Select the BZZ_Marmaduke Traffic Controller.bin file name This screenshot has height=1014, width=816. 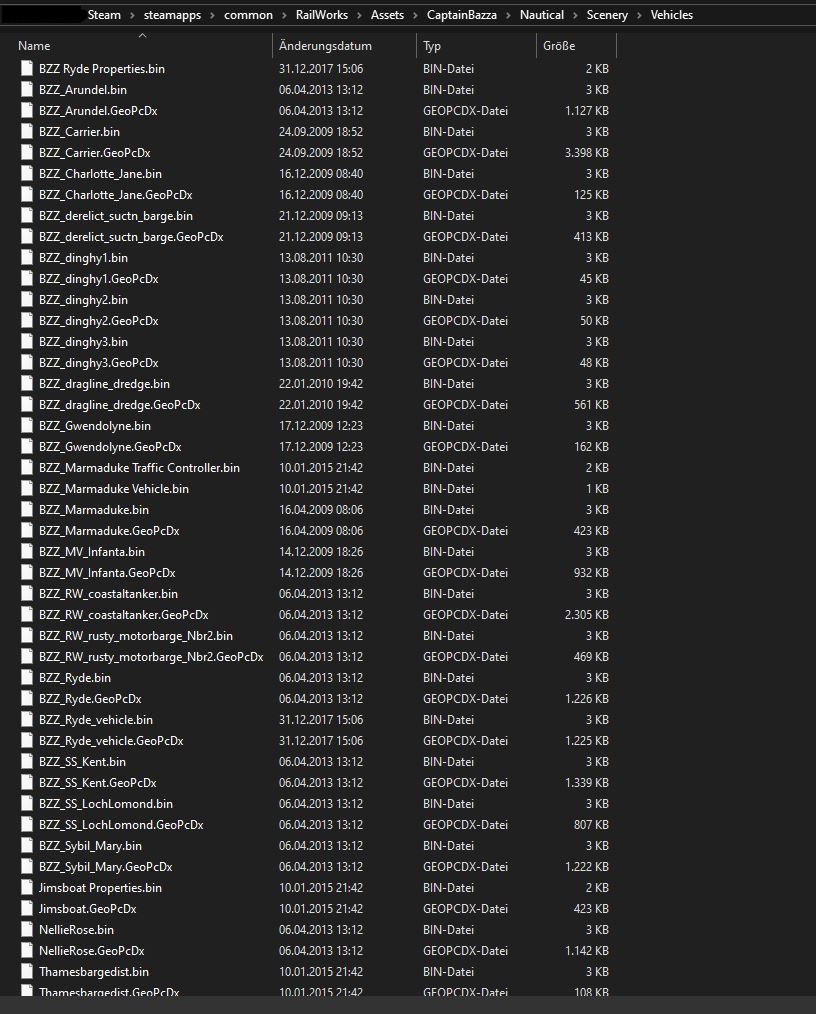point(139,468)
